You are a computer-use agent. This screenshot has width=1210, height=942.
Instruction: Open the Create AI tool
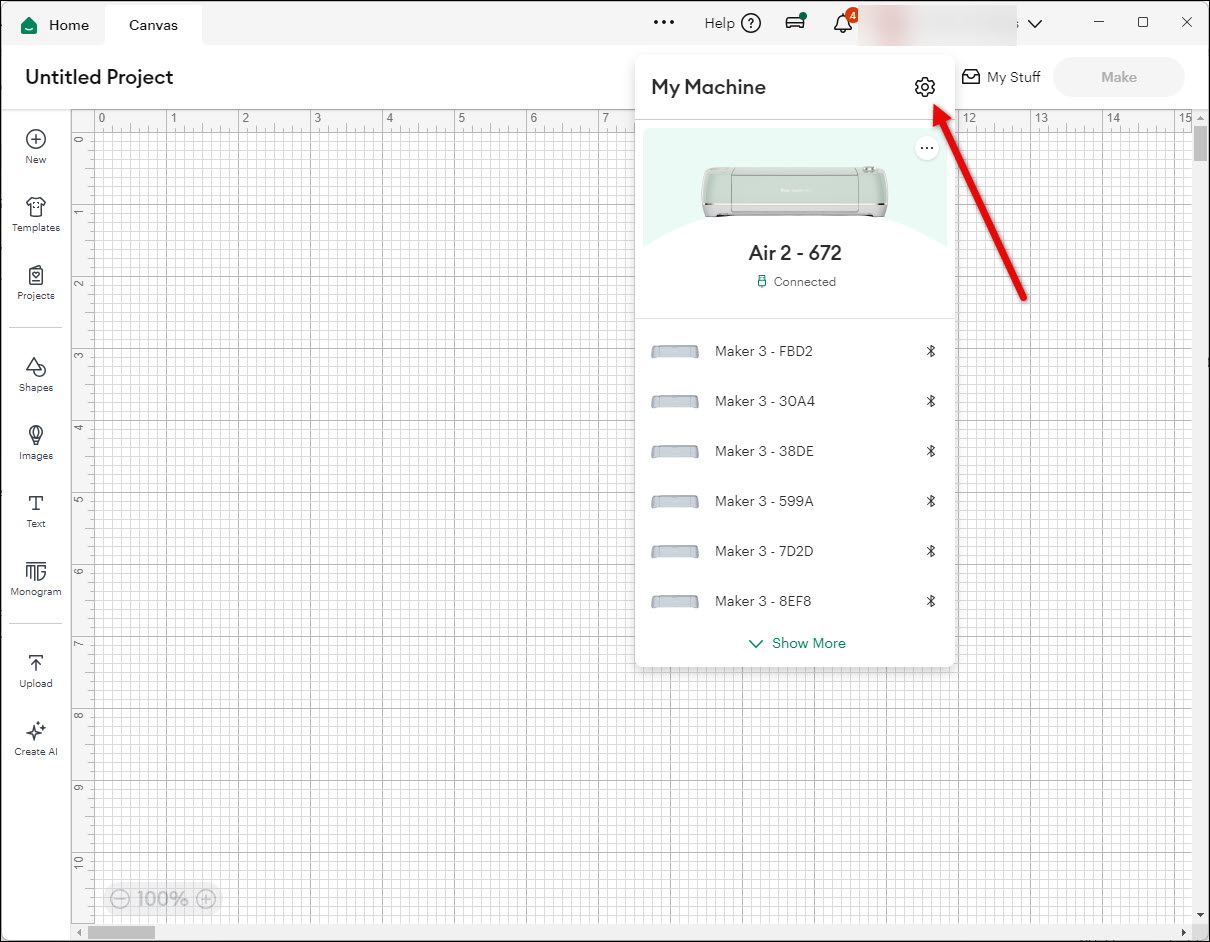point(36,732)
